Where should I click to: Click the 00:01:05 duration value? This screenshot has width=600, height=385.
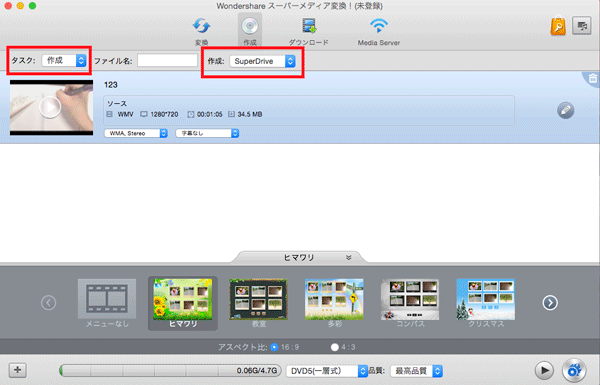click(x=209, y=114)
